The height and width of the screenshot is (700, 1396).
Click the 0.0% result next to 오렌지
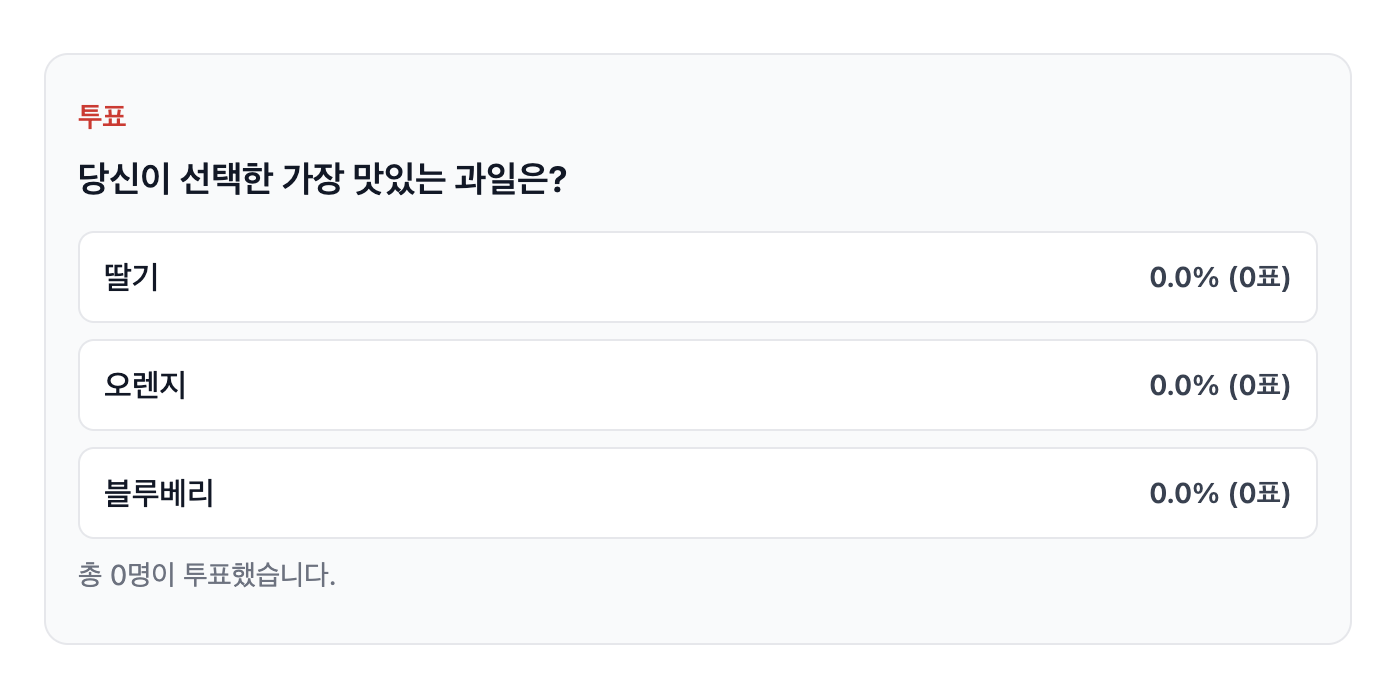[1184, 385]
